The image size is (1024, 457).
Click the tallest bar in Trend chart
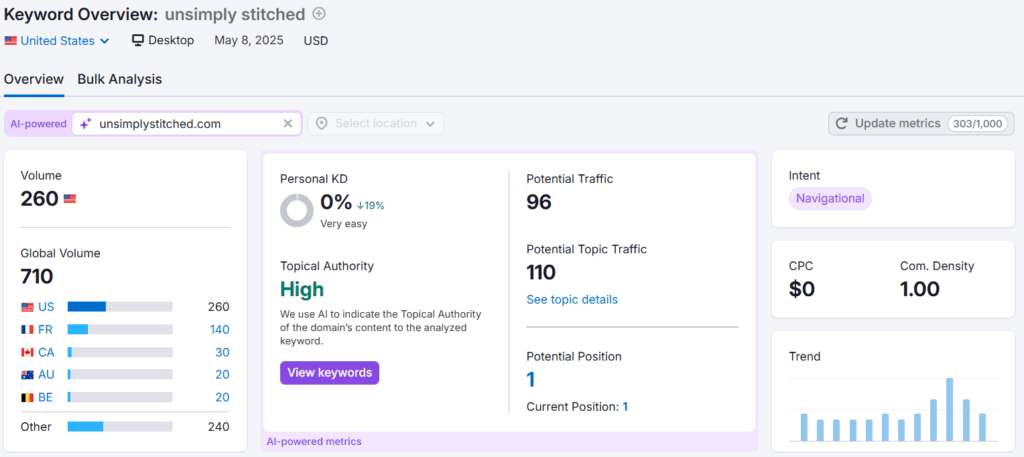click(x=950, y=409)
